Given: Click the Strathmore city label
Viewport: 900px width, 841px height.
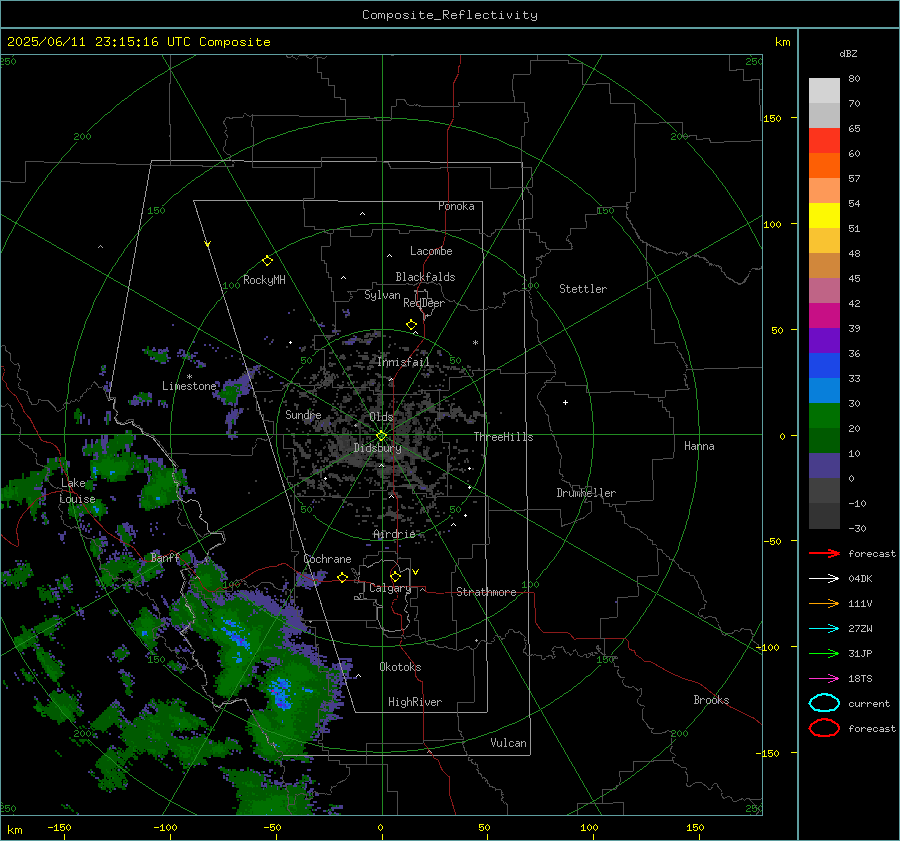Looking at the screenshot, I should [x=486, y=592].
